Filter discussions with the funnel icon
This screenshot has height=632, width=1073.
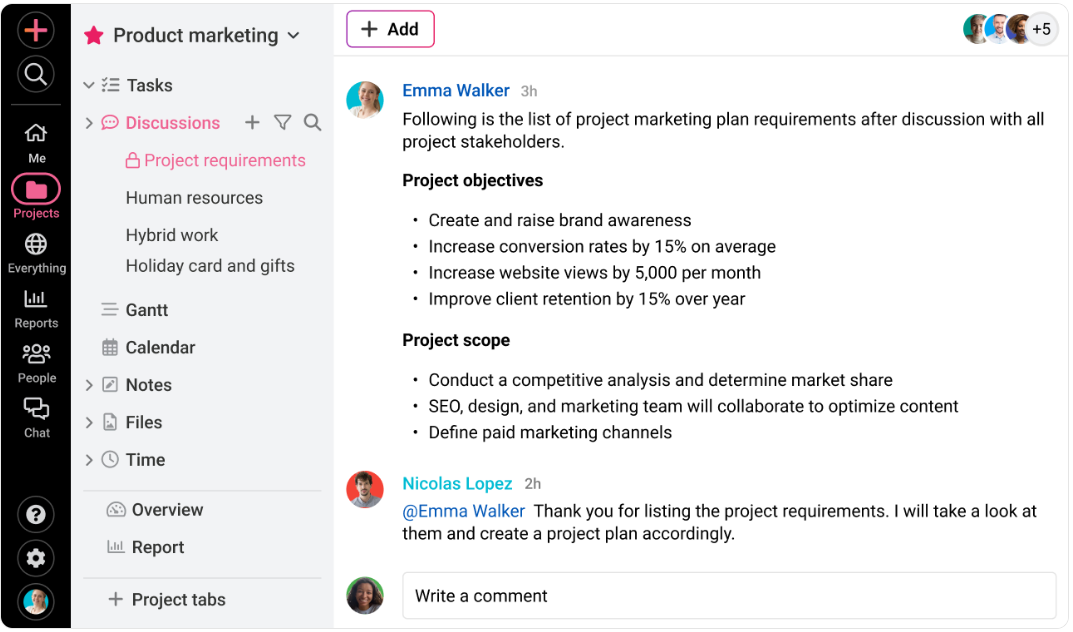pyautogui.click(x=283, y=122)
